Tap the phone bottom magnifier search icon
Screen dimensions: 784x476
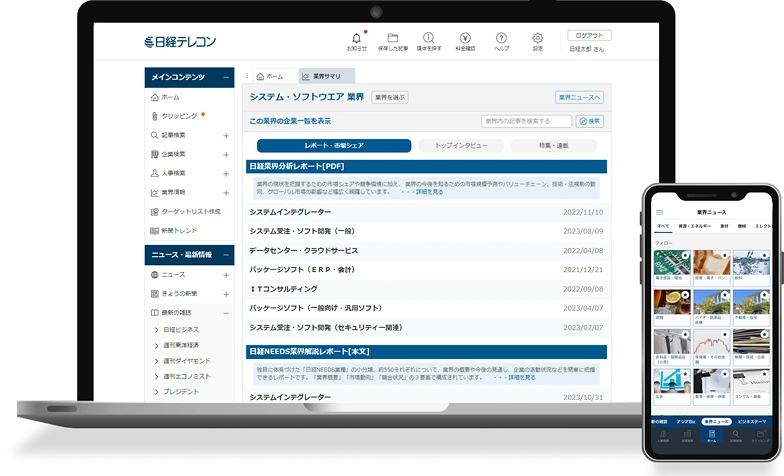[x=736, y=436]
